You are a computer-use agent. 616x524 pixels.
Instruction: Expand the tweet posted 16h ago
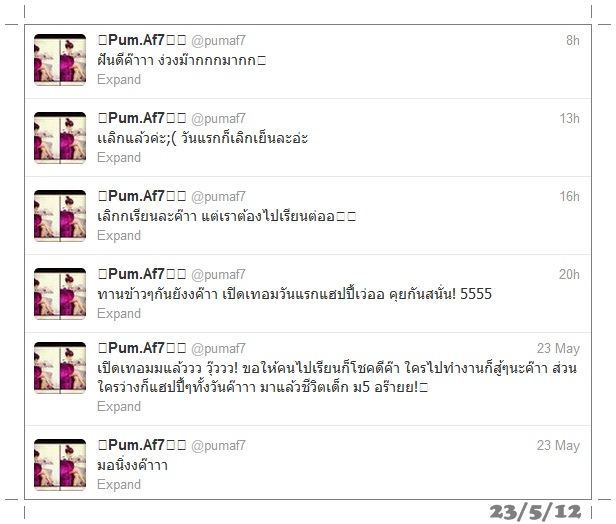point(119,236)
